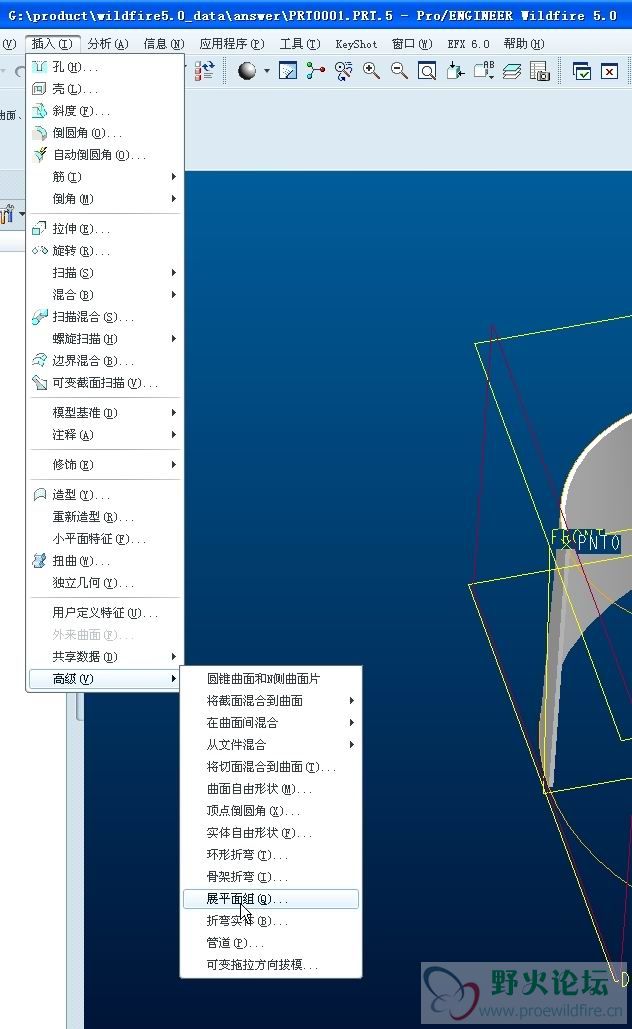Choose 倒圆角 (Round) menu entry
The height and width of the screenshot is (1029, 632).
click(x=105, y=133)
